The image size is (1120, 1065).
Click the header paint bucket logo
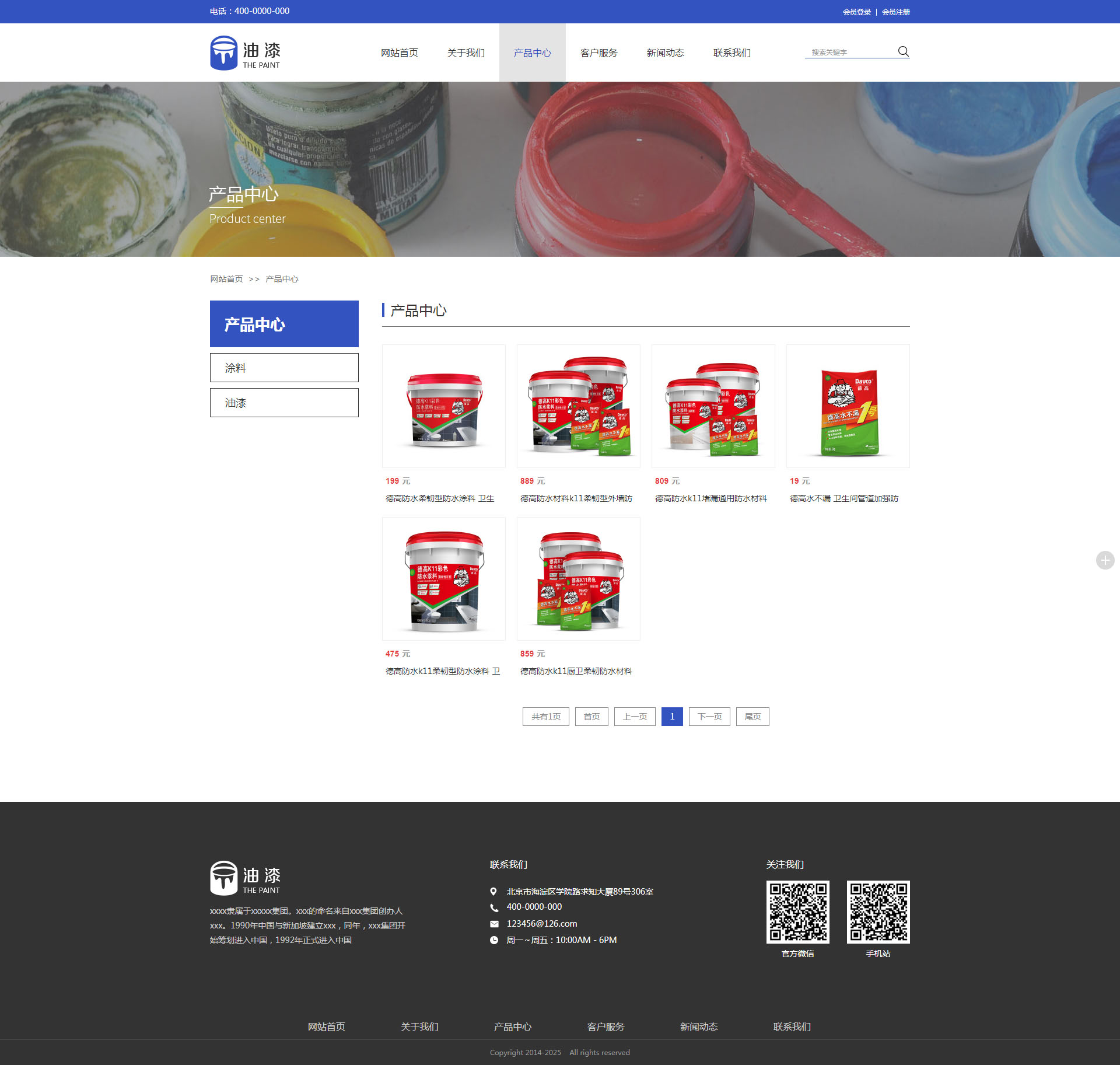coord(245,53)
